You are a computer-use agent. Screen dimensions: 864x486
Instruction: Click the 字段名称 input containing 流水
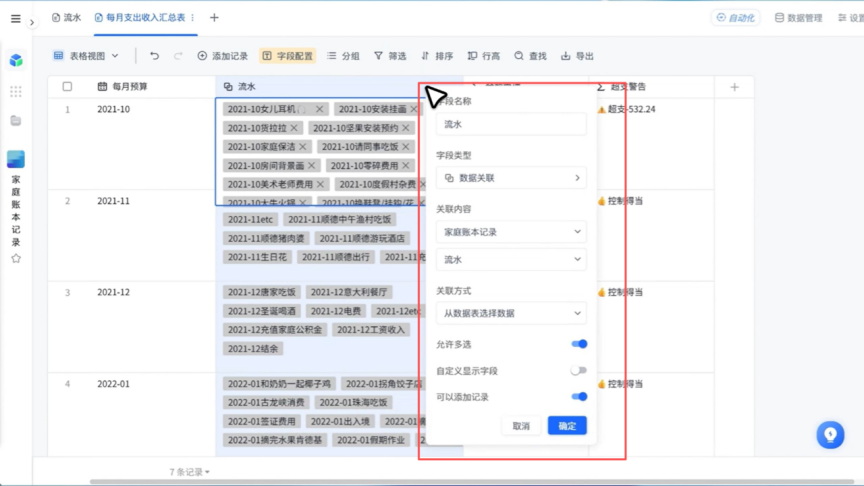click(511, 125)
